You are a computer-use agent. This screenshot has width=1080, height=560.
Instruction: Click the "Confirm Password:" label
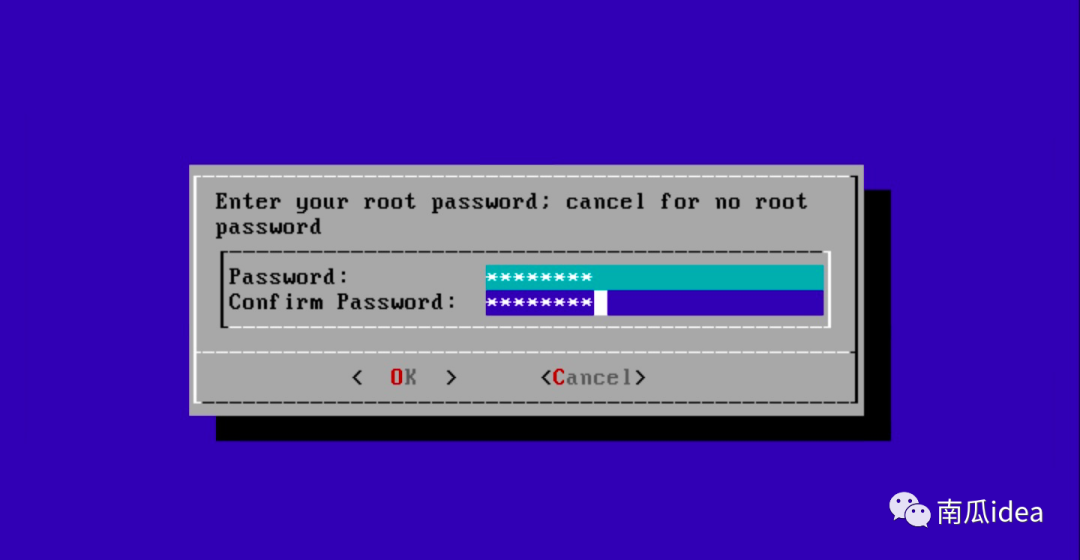click(x=342, y=302)
